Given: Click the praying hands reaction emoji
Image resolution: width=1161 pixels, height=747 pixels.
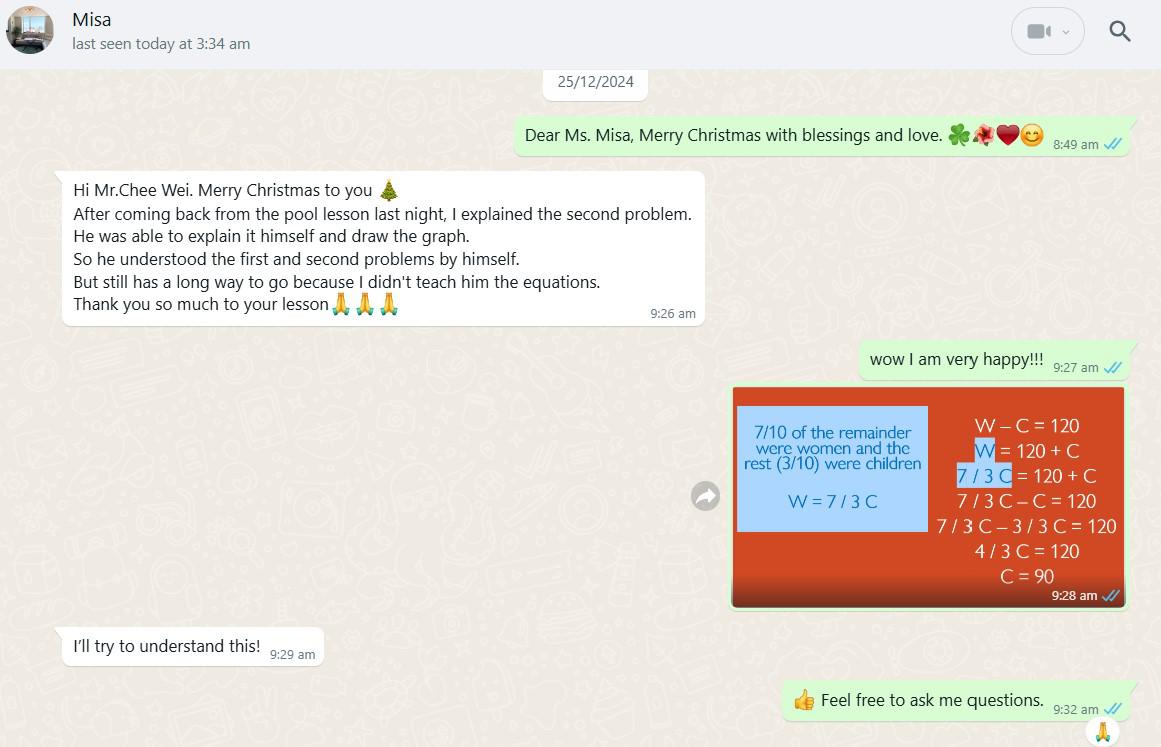Looking at the screenshot, I should 1103,731.
